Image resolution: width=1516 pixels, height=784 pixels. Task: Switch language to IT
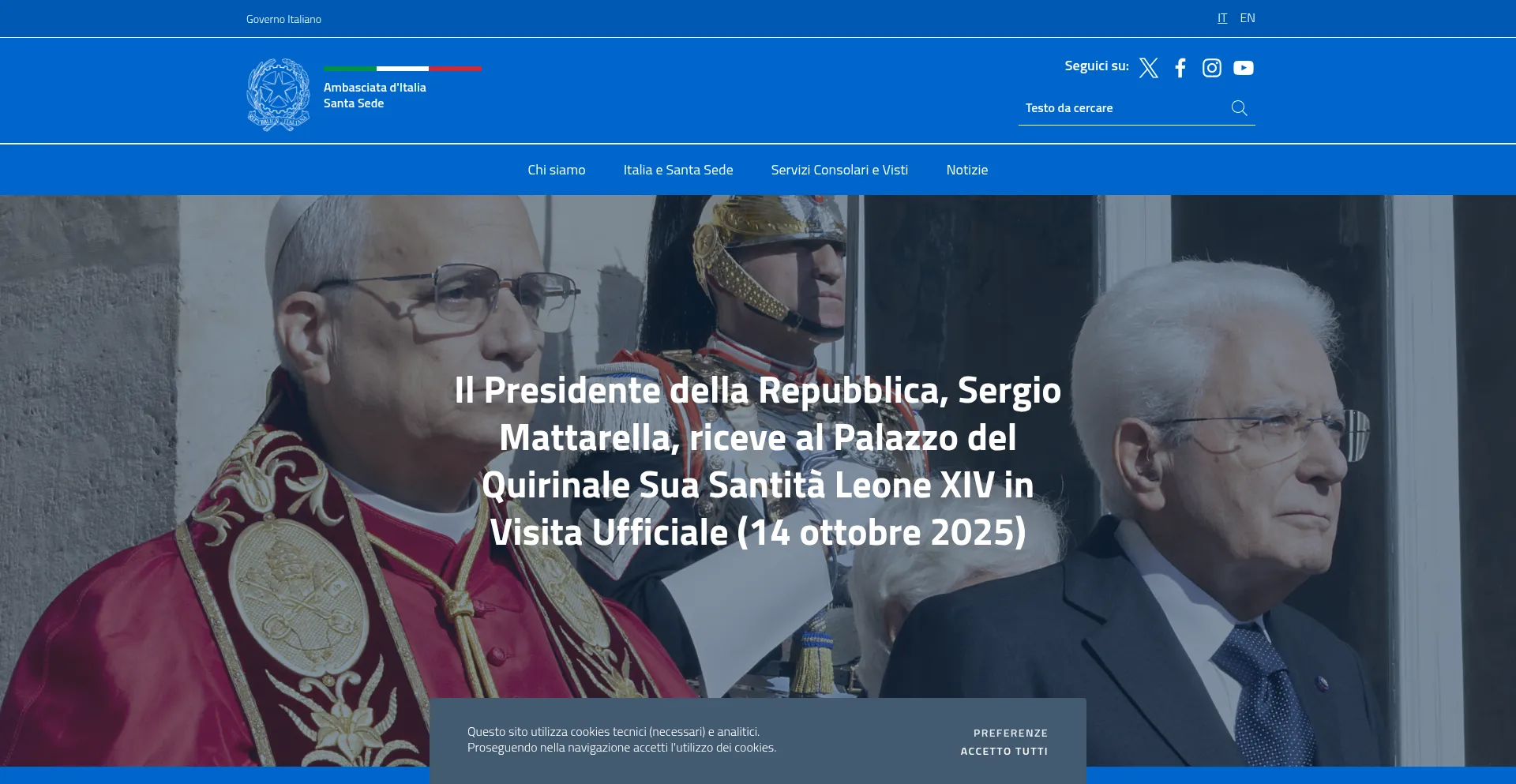1222,18
